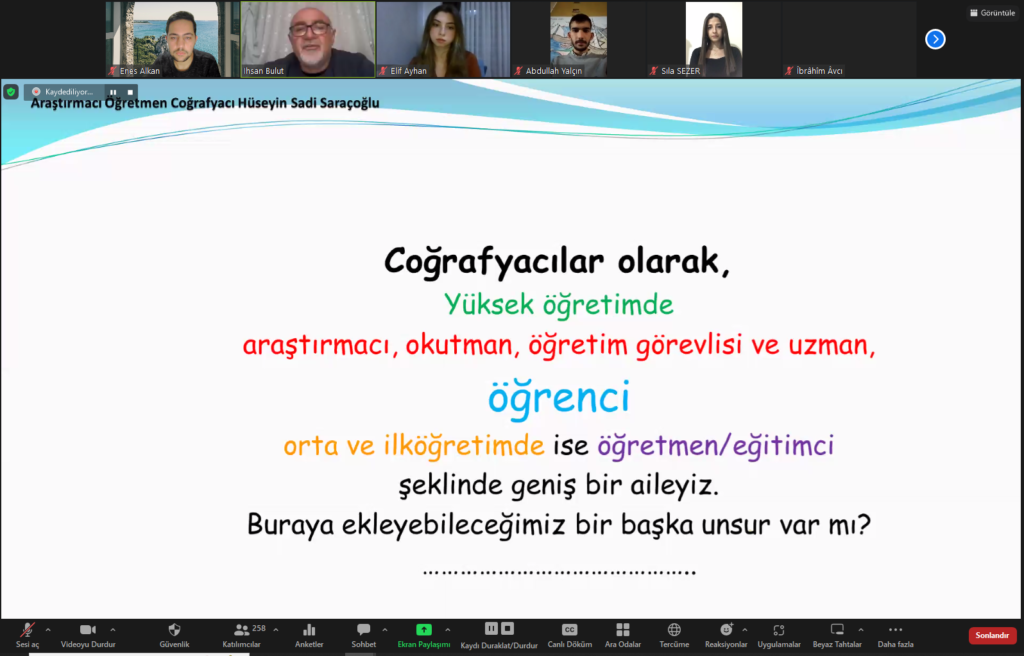Click the green encryption shield icon
The image size is (1024, 656).
(11, 91)
